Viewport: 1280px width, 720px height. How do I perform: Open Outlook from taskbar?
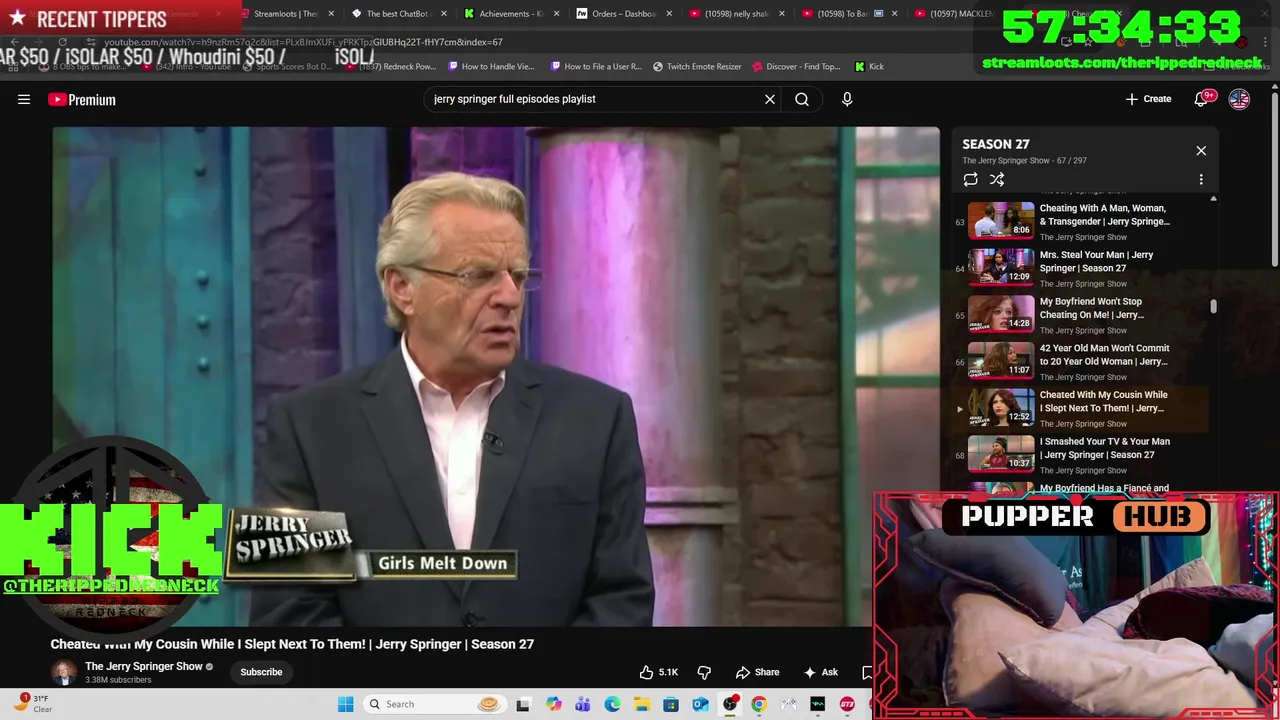point(700,704)
